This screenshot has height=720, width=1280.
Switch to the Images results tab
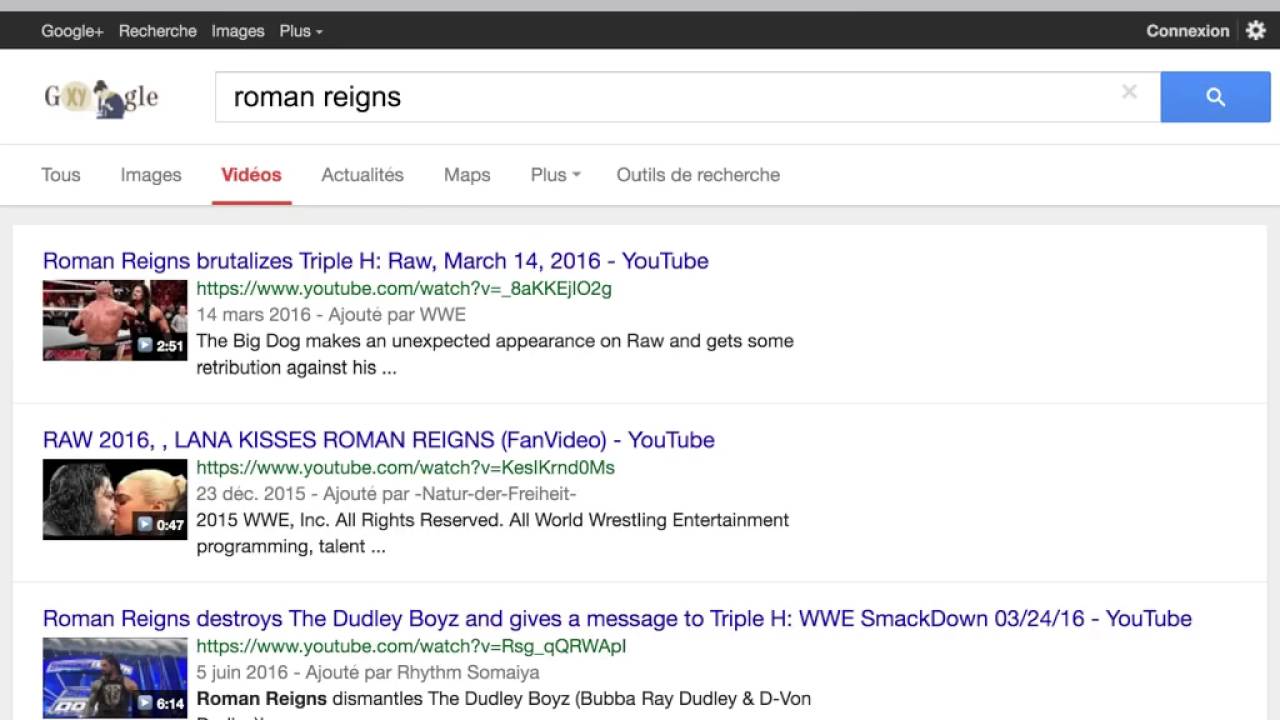(x=151, y=175)
